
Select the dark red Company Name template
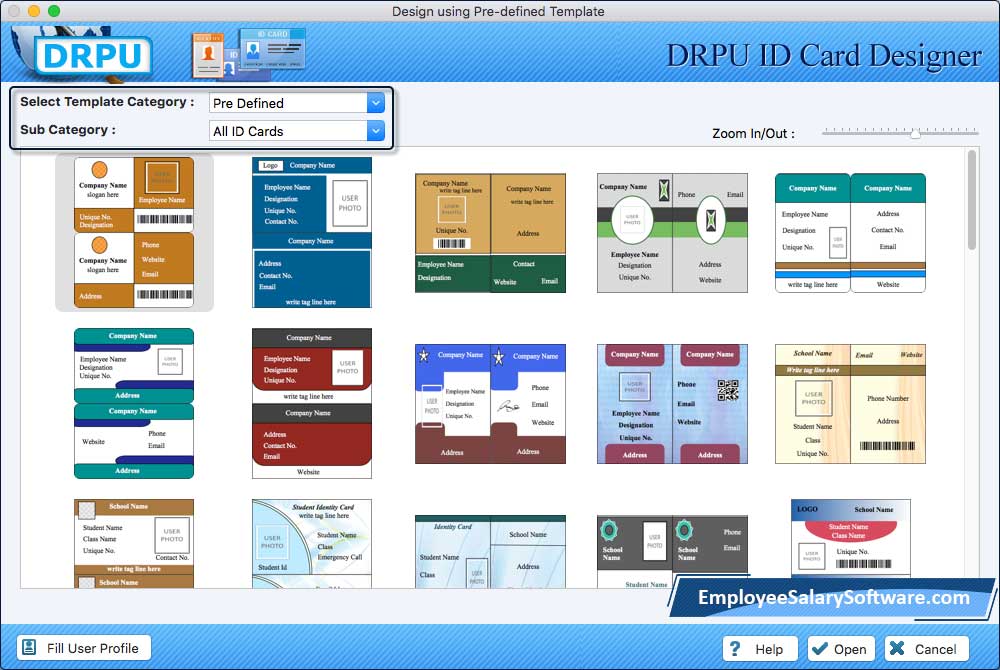tap(311, 403)
